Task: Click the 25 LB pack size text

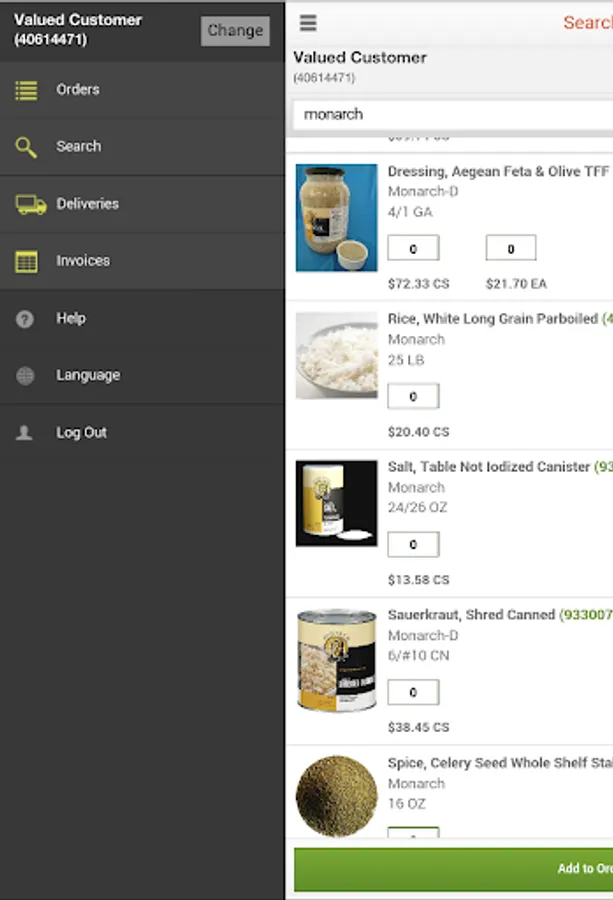Action: click(406, 360)
